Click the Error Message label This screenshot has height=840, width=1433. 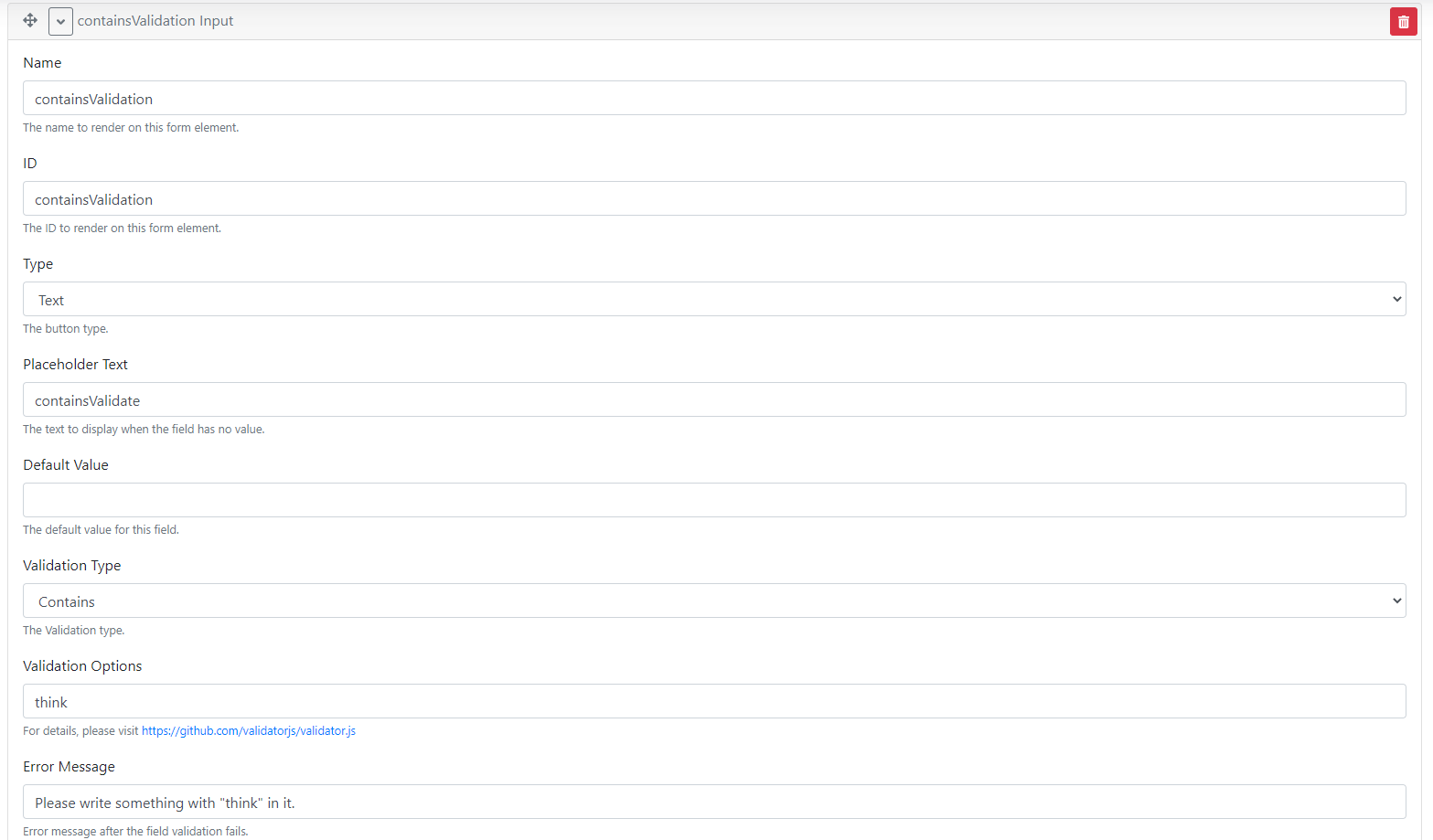[x=69, y=767]
